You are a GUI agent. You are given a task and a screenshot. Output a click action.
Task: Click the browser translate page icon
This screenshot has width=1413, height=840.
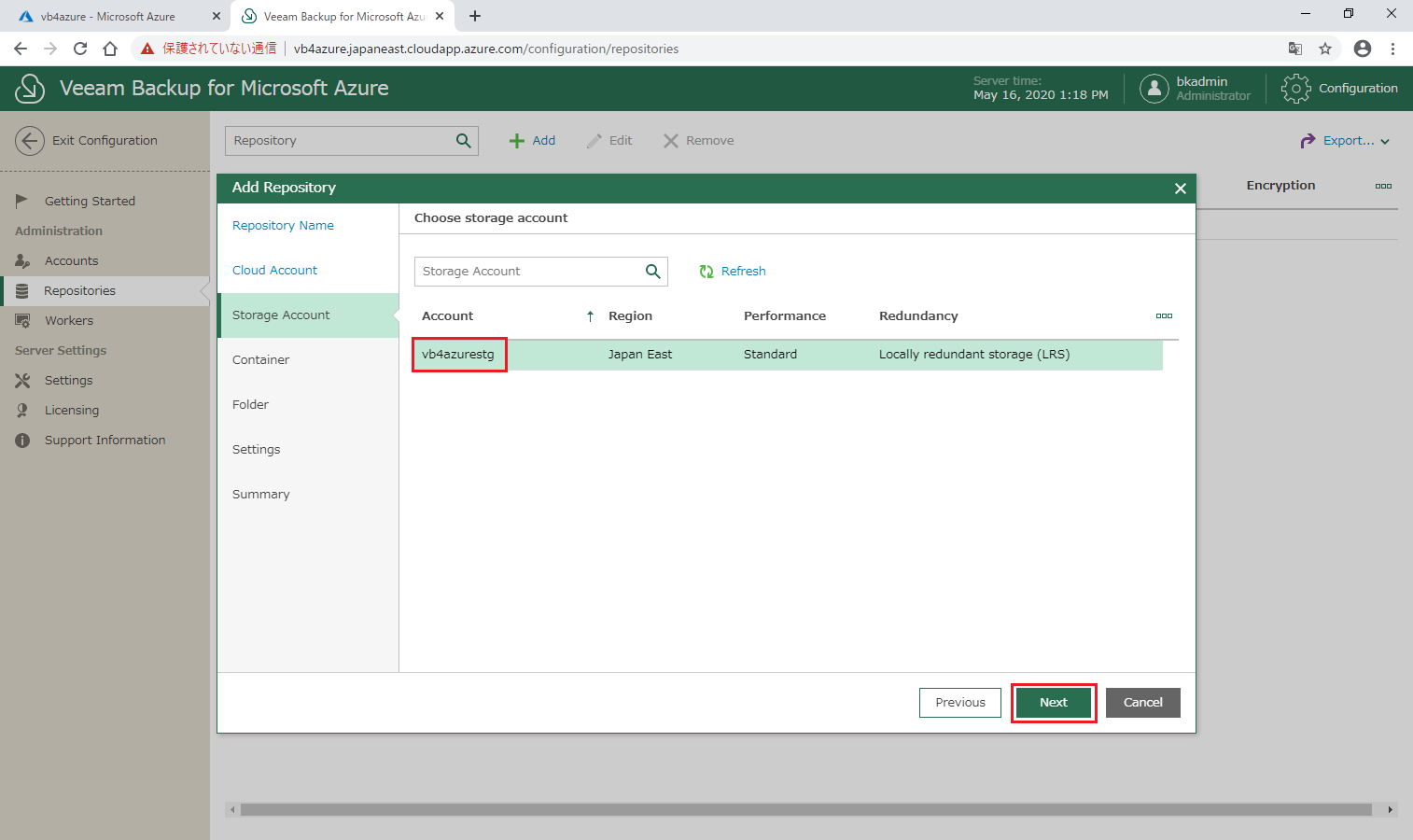click(x=1295, y=49)
